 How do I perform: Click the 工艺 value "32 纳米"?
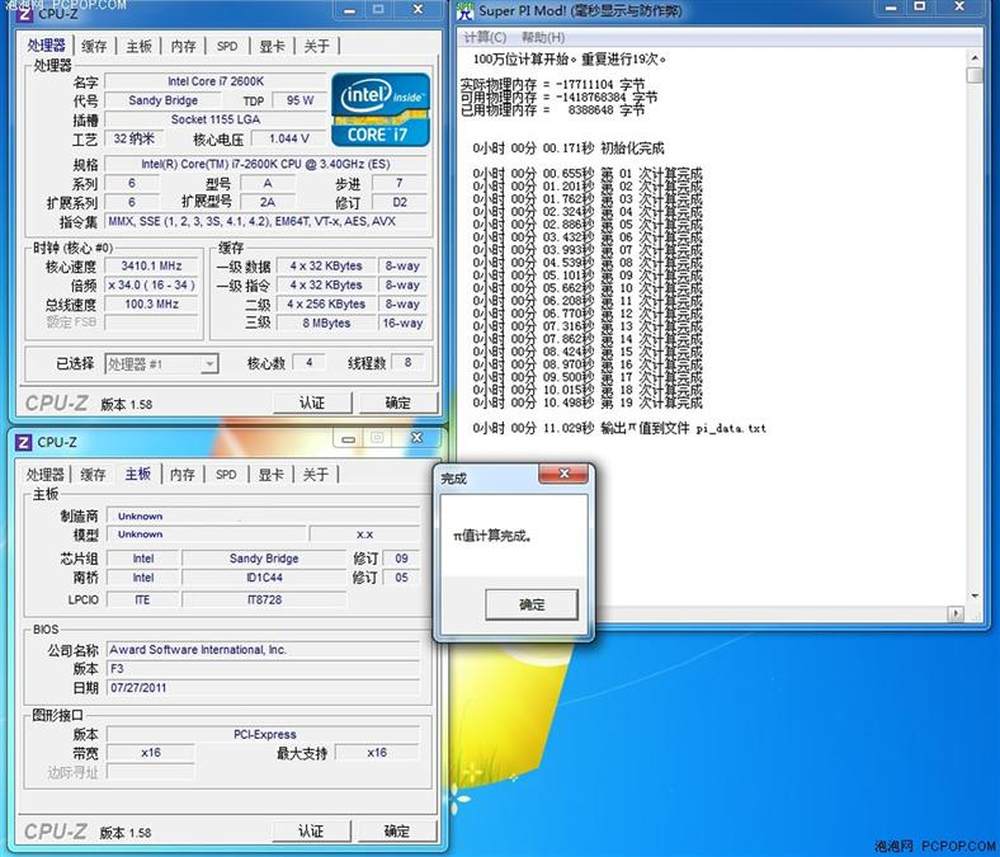[134, 138]
